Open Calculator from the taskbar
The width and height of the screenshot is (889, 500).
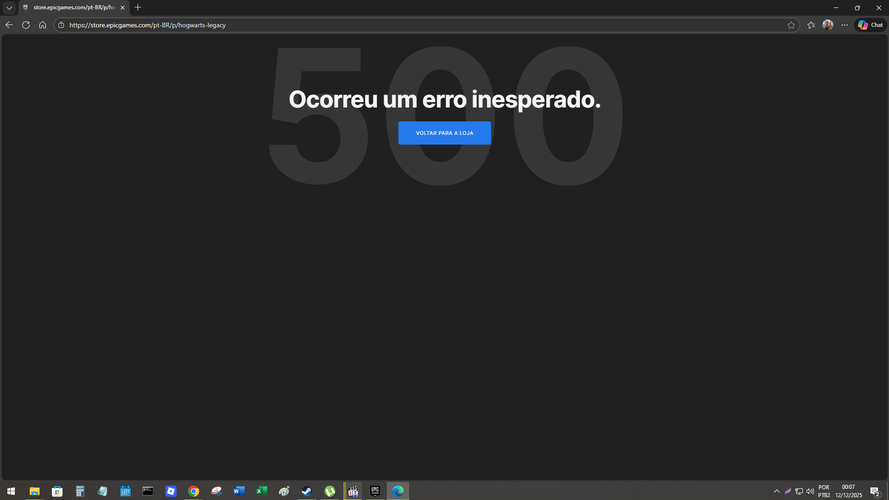(80, 491)
